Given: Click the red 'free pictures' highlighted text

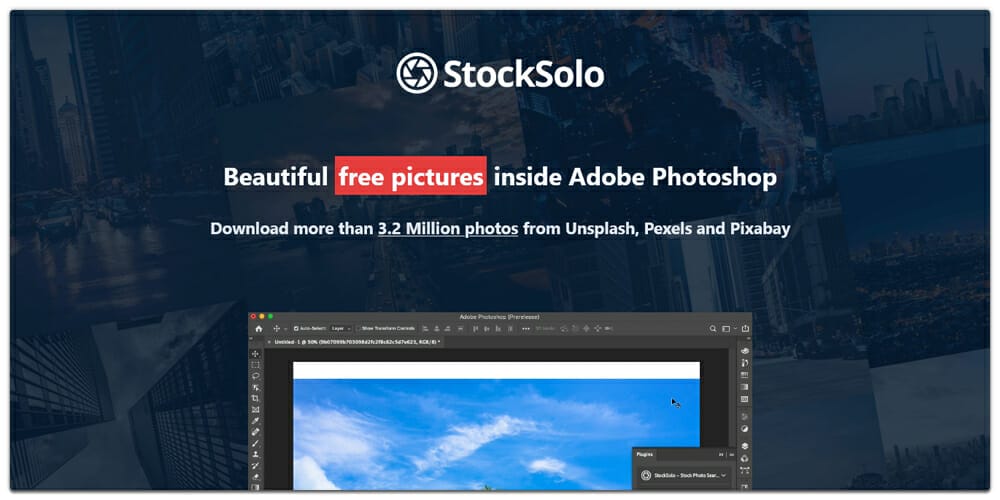Looking at the screenshot, I should [411, 176].
